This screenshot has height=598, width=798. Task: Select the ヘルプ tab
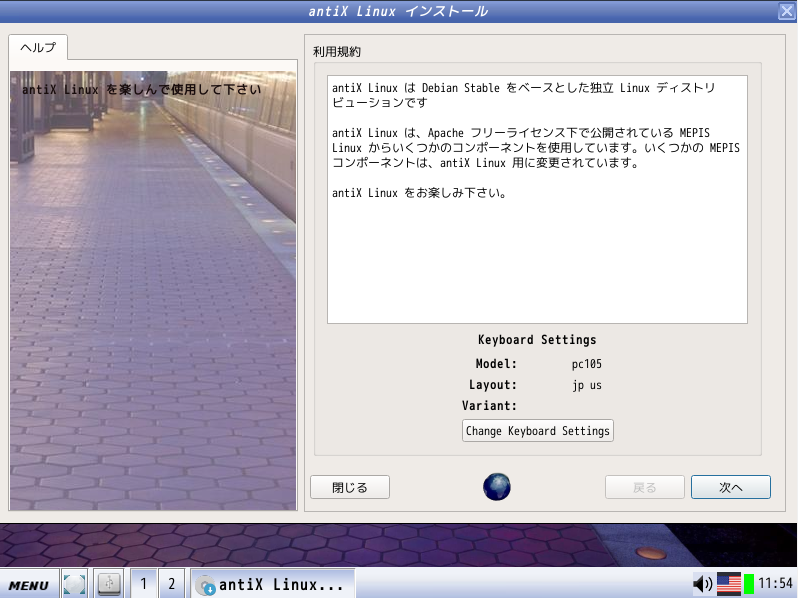point(38,47)
